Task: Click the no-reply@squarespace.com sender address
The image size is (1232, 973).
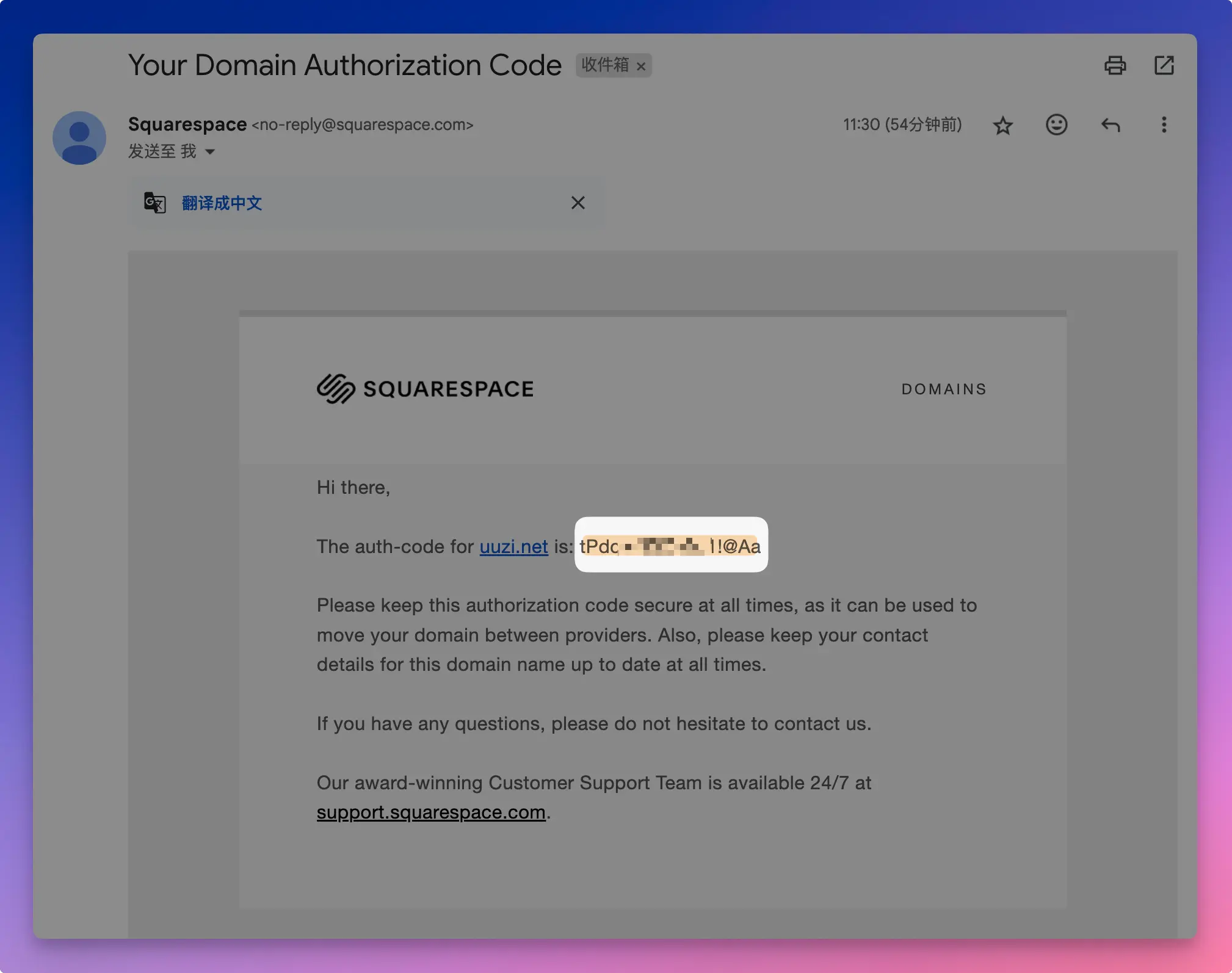Action: [363, 125]
